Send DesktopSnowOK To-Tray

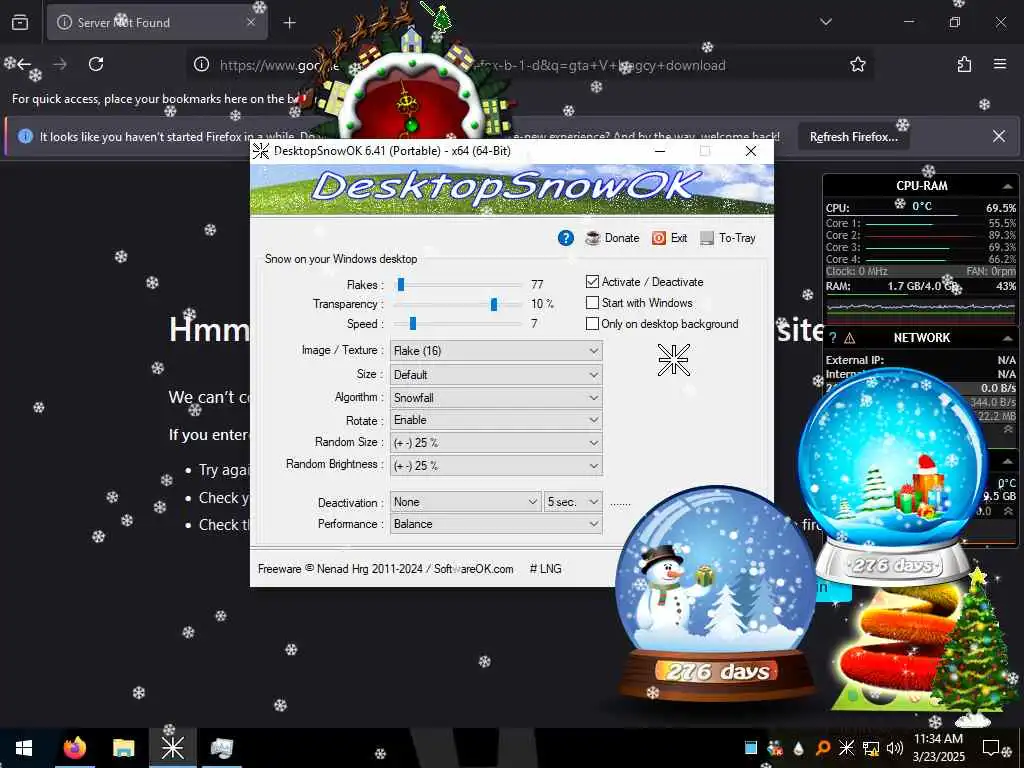pyautogui.click(x=728, y=238)
